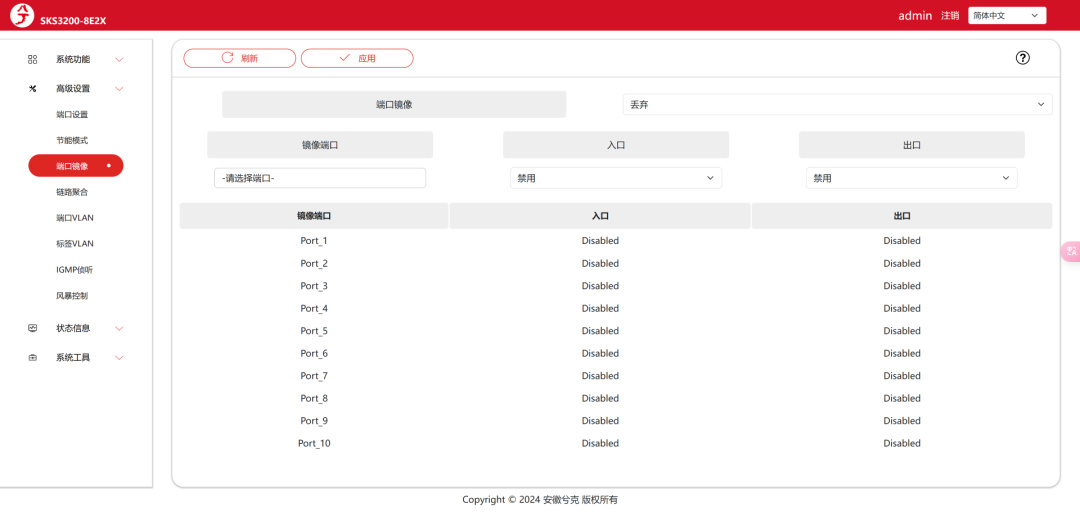This screenshot has height=512, width=1080.
Task: Select the active 端口镜像 sidebar item
Action: (x=76, y=166)
